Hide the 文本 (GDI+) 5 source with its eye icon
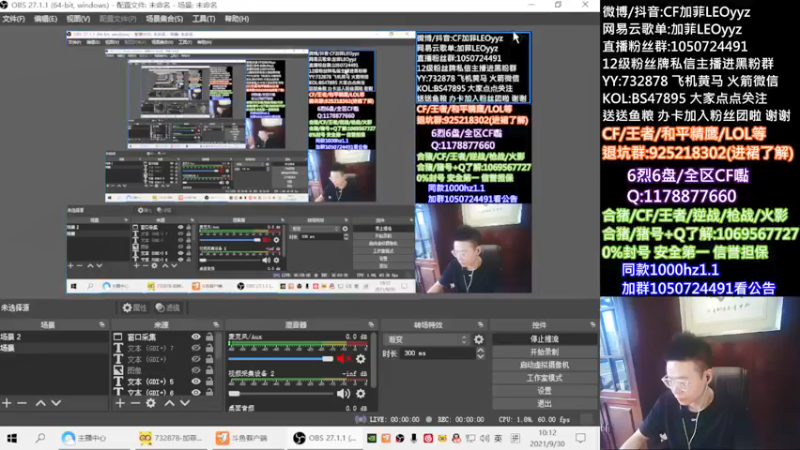The height and width of the screenshot is (450, 800). tap(195, 381)
